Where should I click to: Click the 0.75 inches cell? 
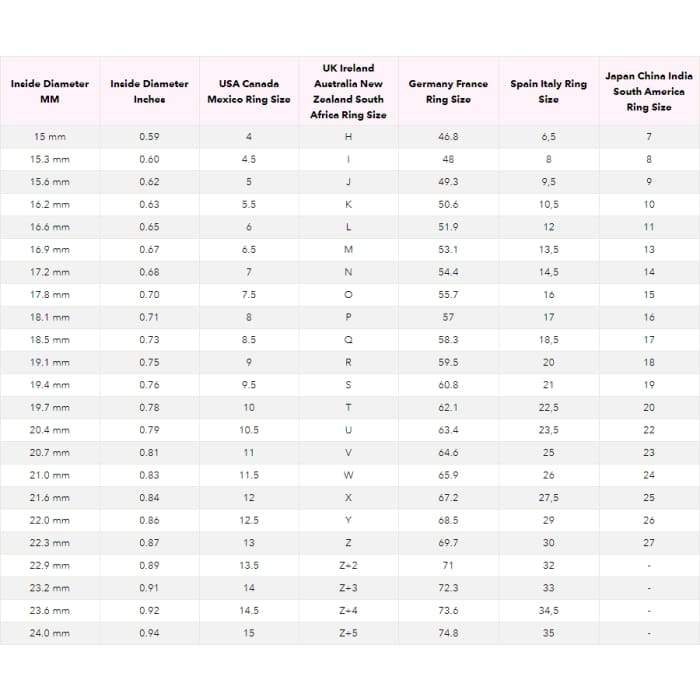click(149, 362)
